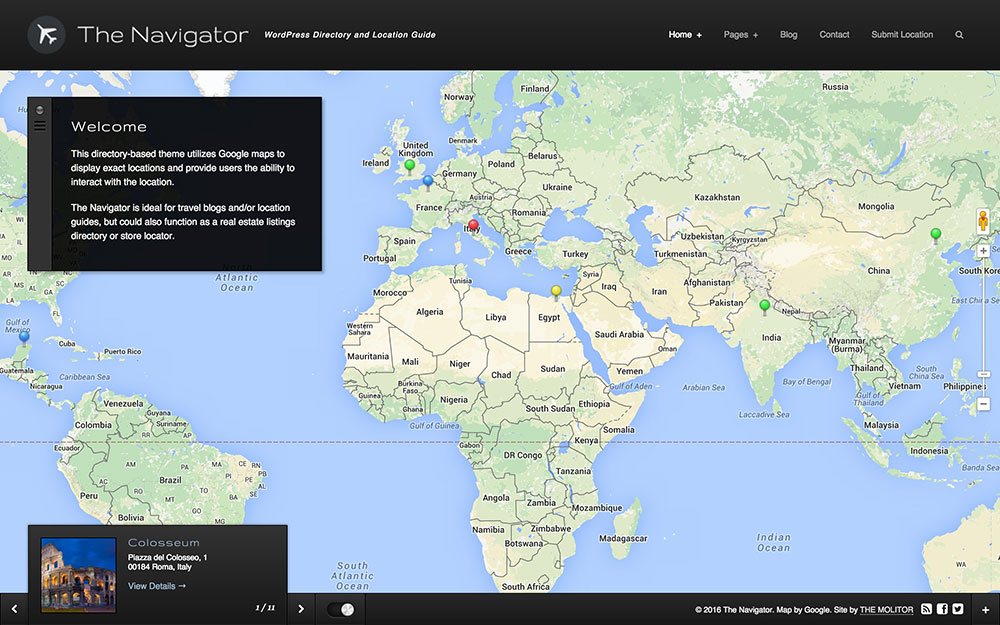Click the Welcome heading text
Image resolution: width=1000 pixels, height=625 pixels.
(109, 126)
